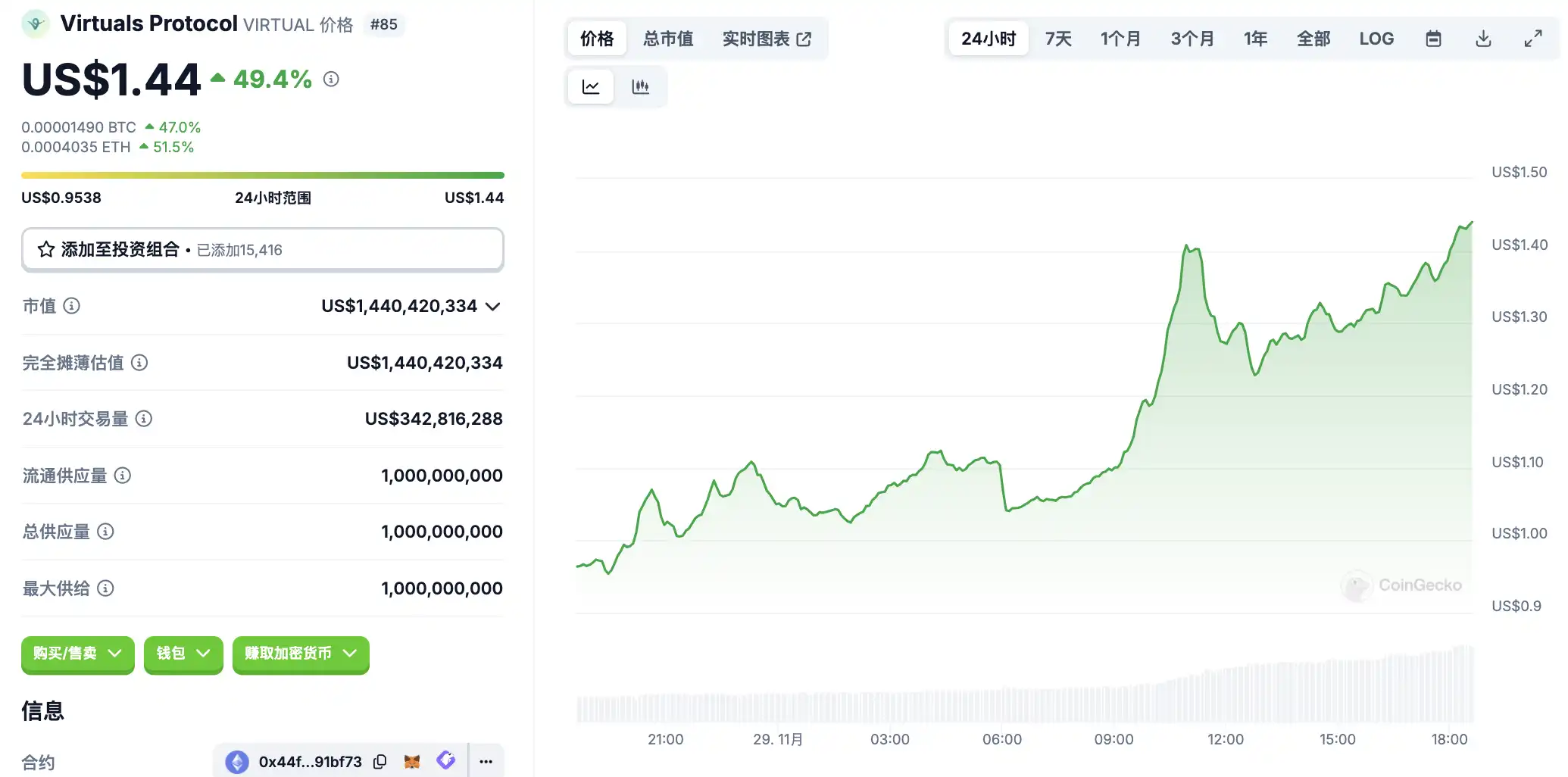1568x777 pixels.
Task: Download the chart data
Action: click(x=1483, y=39)
